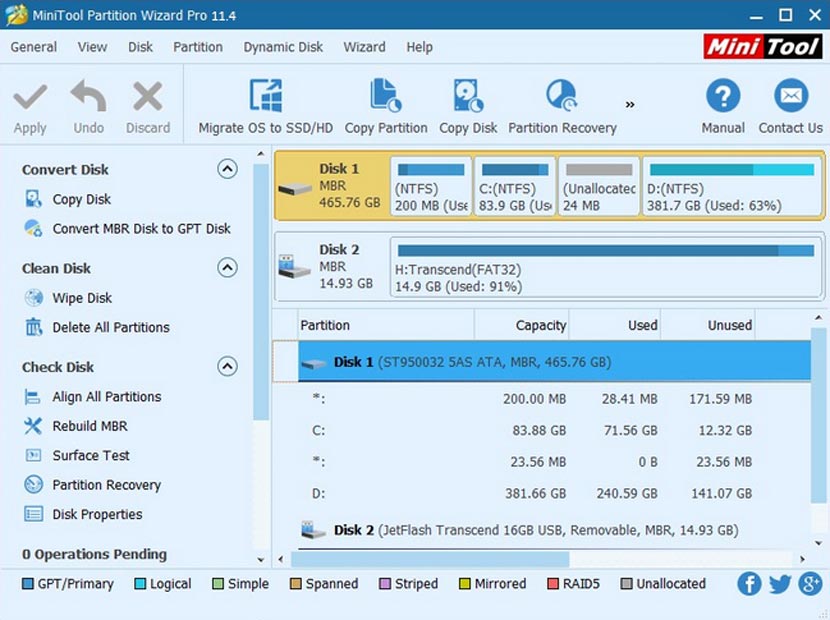Collapse the Clean Disk section
The height and width of the screenshot is (620, 830).
(x=228, y=268)
